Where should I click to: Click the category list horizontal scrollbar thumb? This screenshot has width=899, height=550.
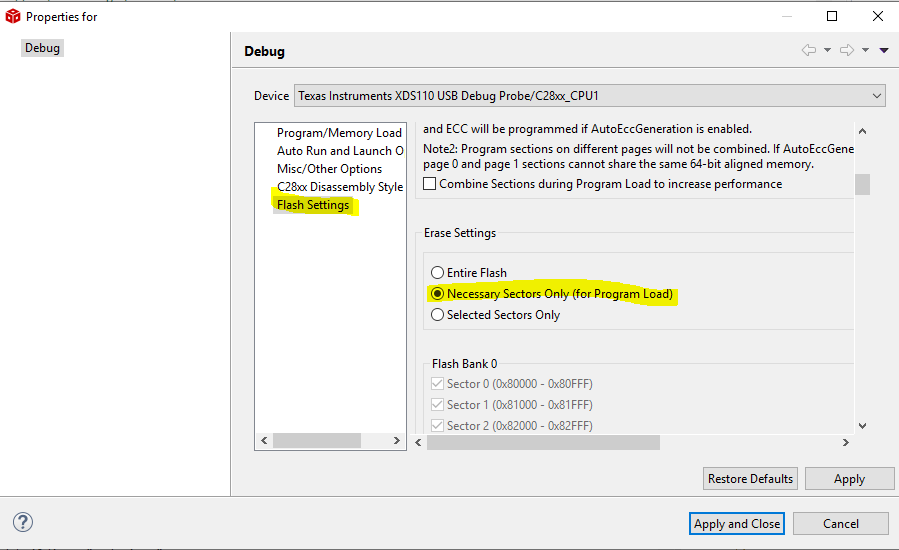(x=316, y=440)
